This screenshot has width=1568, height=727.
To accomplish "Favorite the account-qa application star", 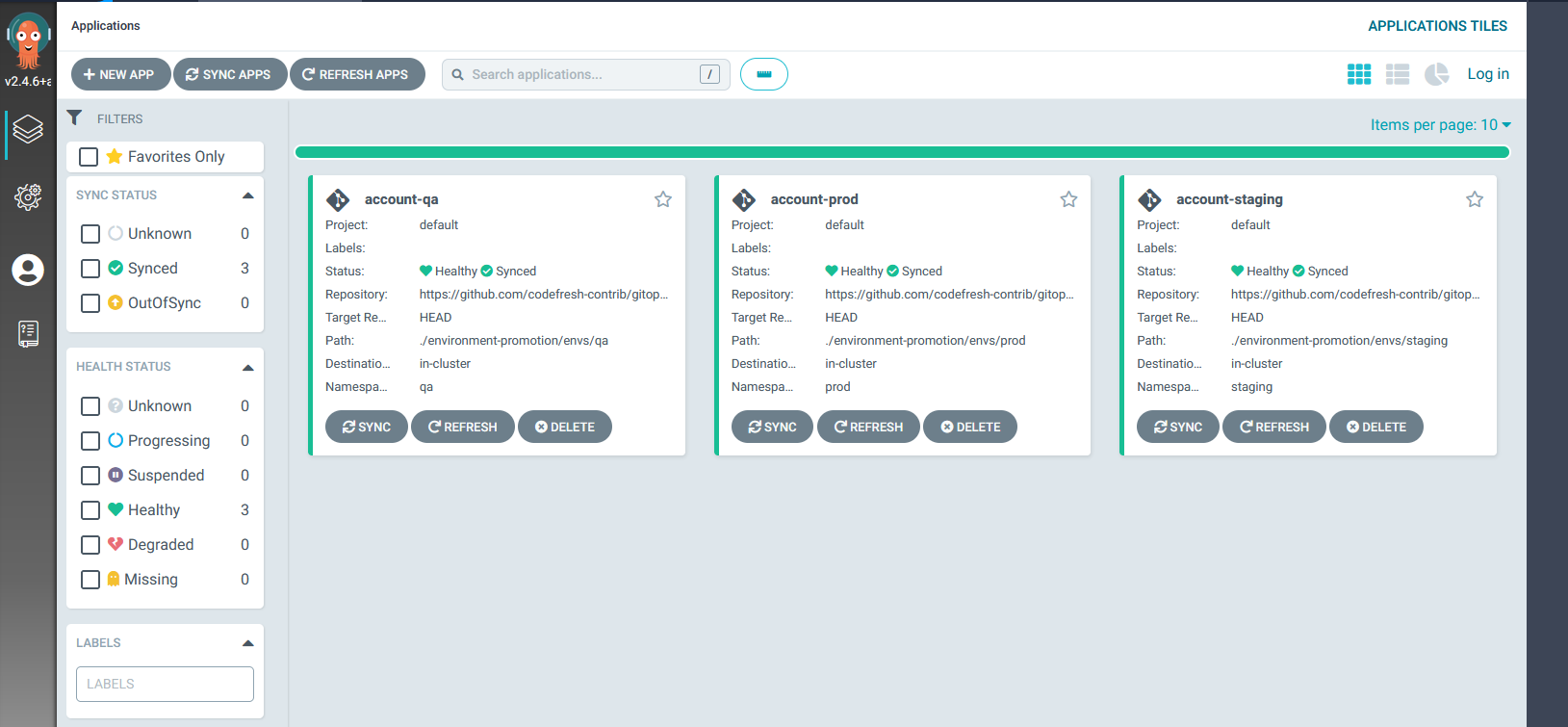I will (x=663, y=199).
